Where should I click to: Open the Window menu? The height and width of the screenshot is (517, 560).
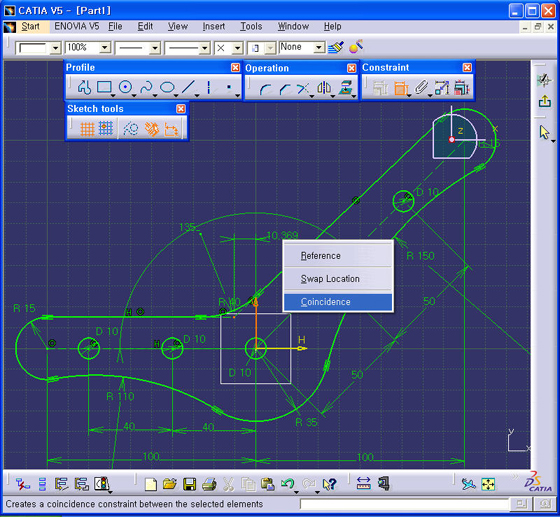coord(293,26)
